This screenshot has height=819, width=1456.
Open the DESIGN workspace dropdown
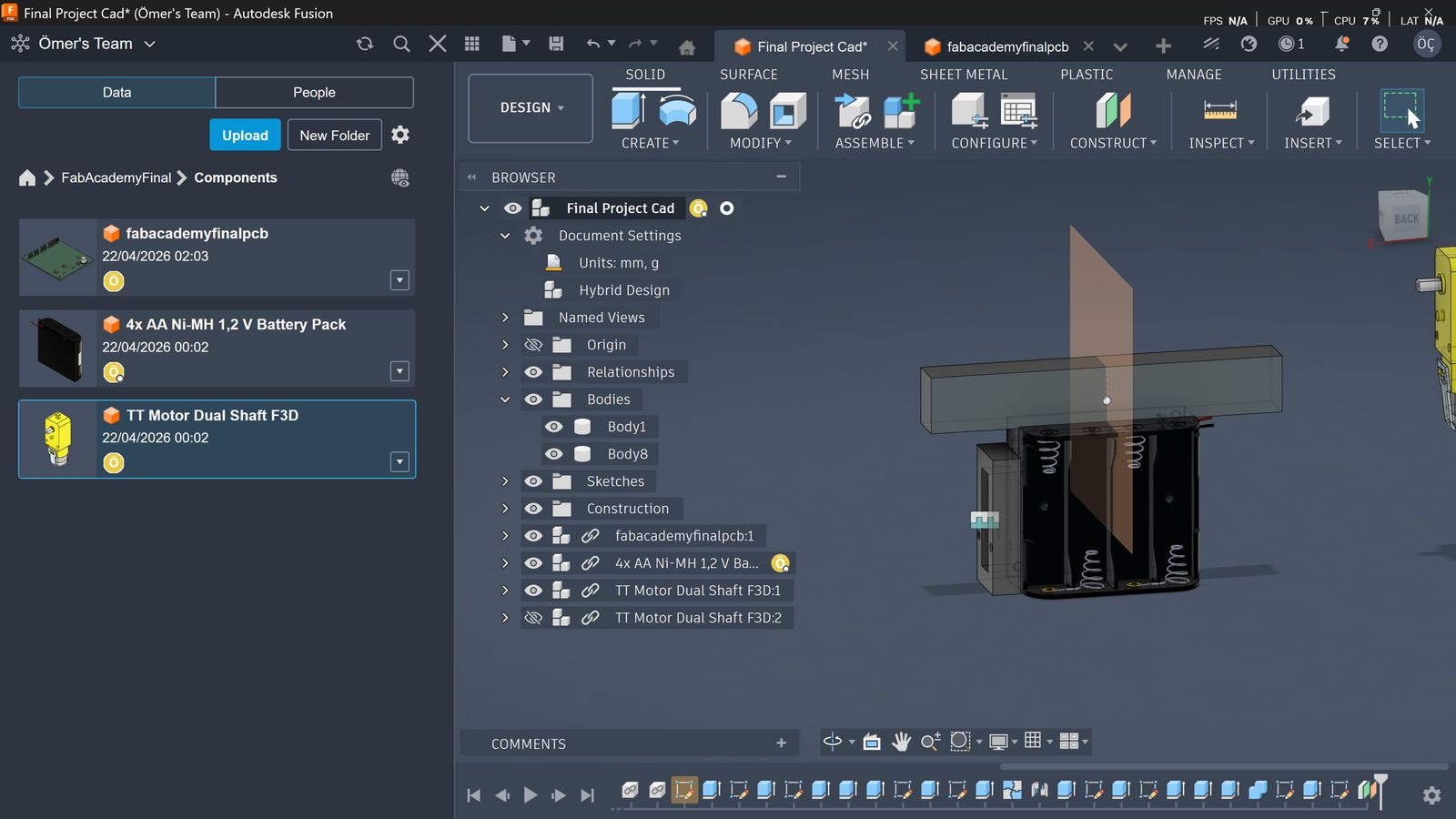click(x=531, y=108)
